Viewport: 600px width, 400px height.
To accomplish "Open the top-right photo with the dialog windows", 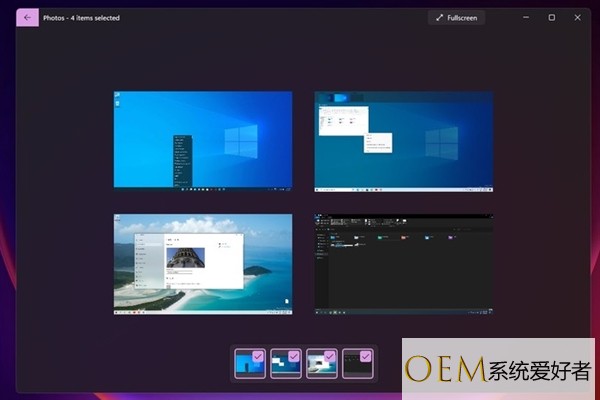I will [x=403, y=140].
